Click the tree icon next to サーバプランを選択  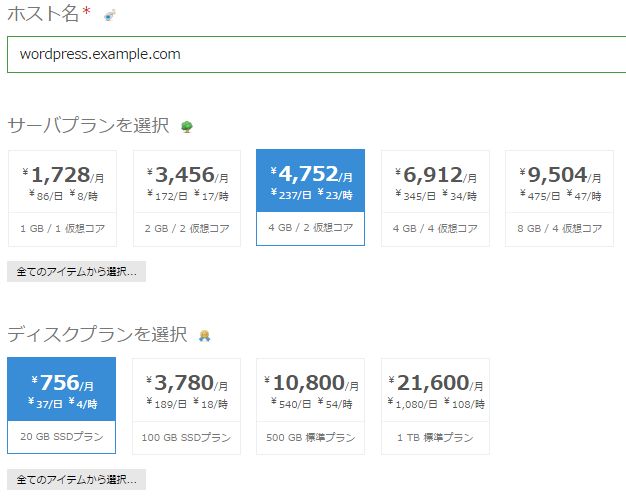pyautogui.click(x=187, y=127)
